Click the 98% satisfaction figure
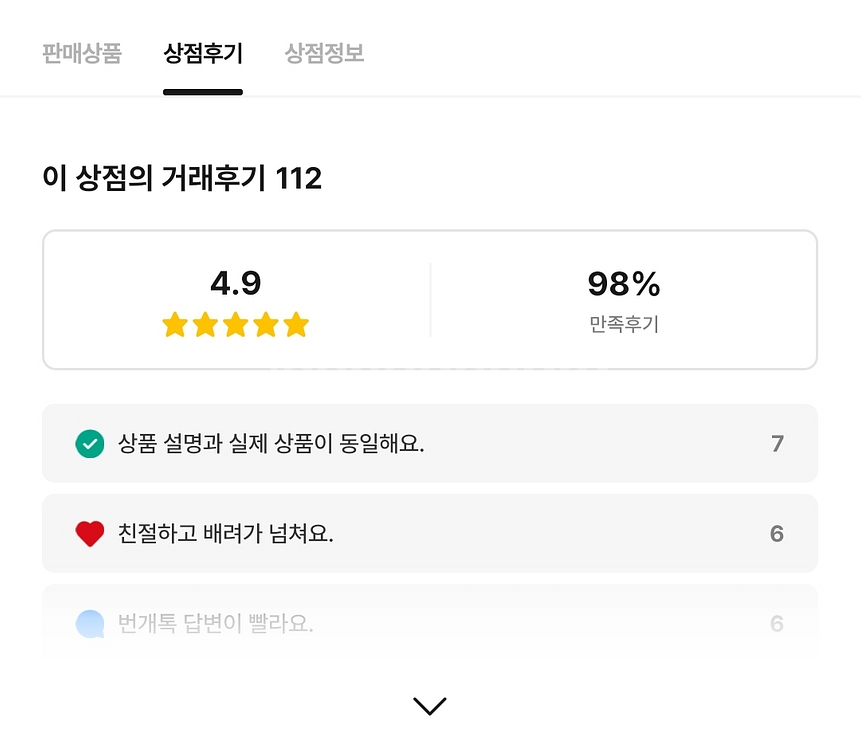The width and height of the screenshot is (861, 750). (x=624, y=285)
